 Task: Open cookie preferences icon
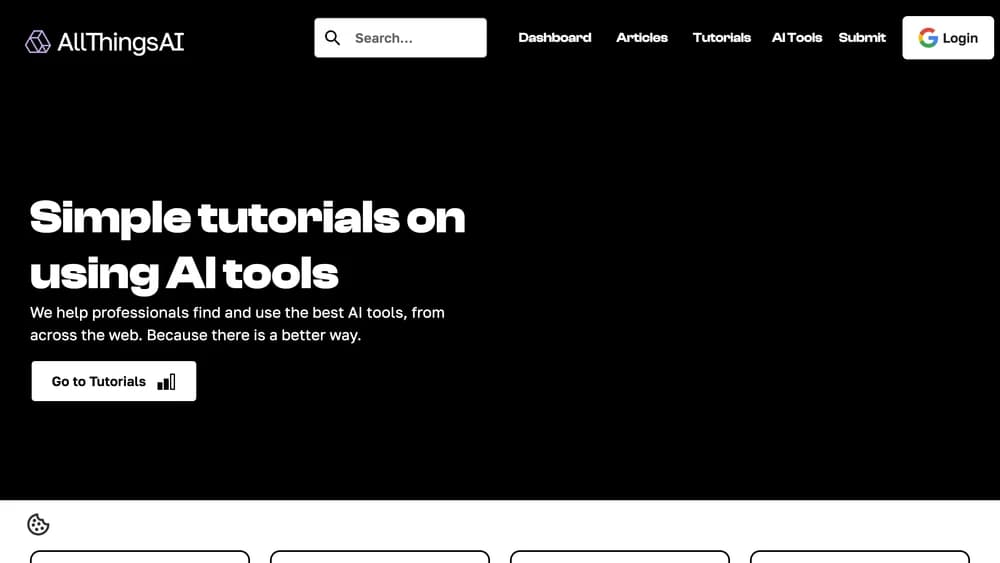coord(38,525)
